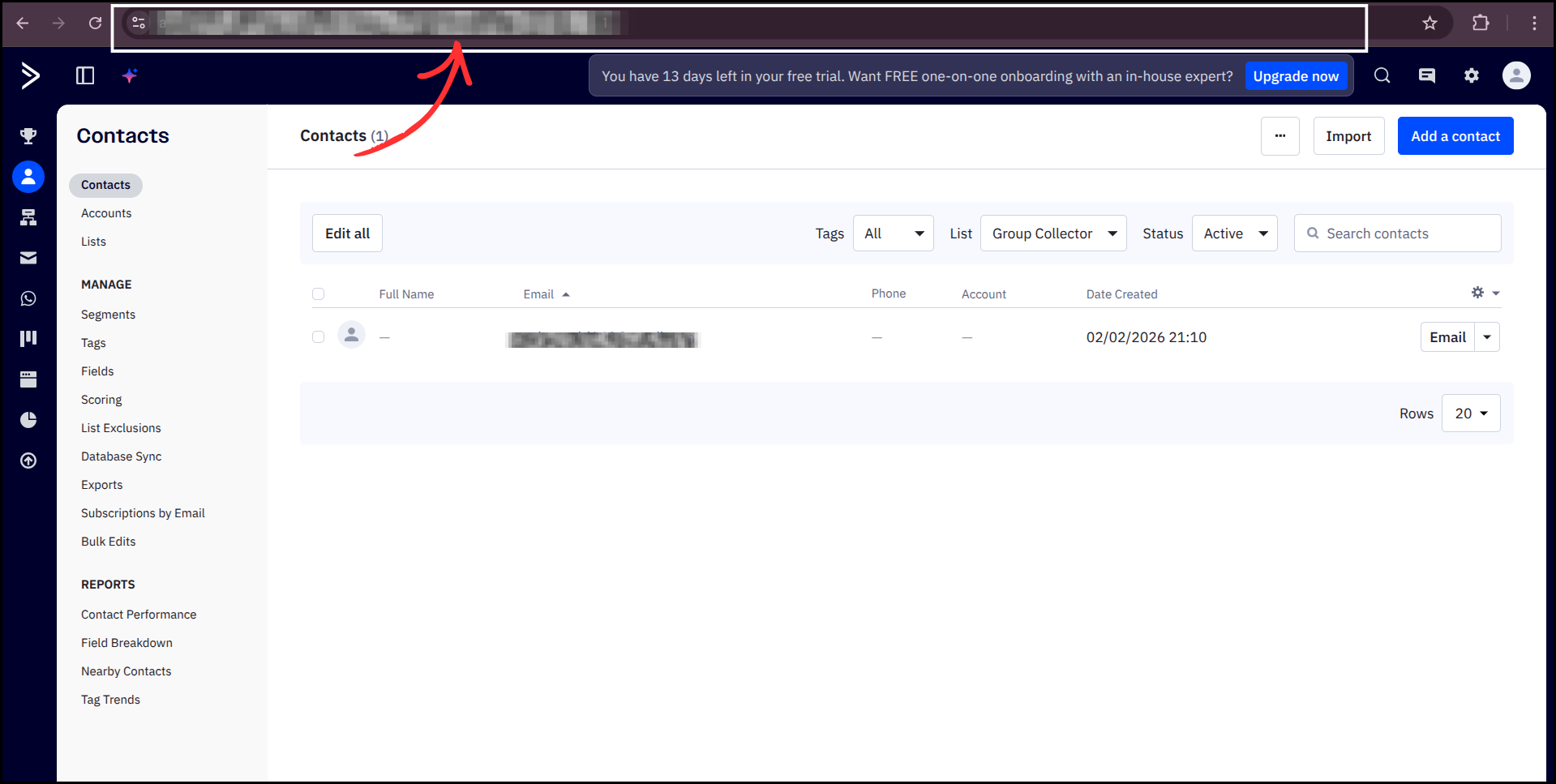Open the WhatsApp conversations icon in the sidebar
Screen dimensions: 1556x784
pyautogui.click(x=28, y=298)
